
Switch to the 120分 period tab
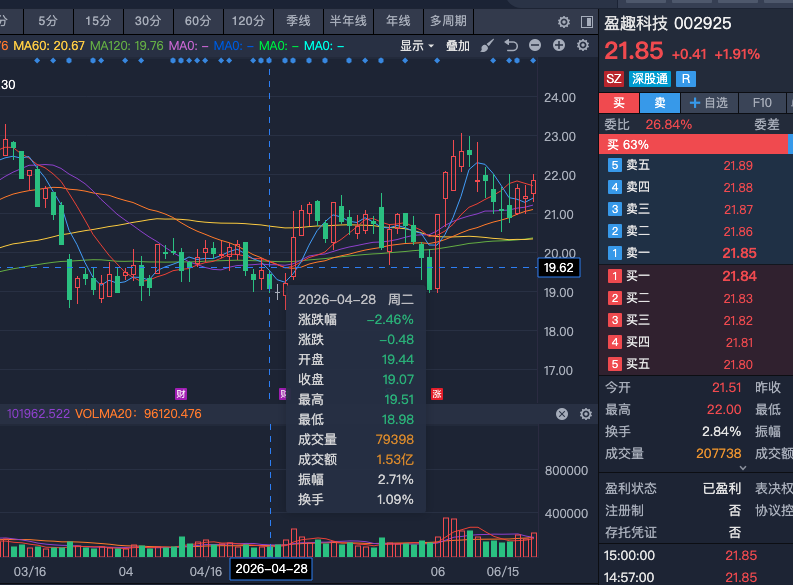(248, 21)
